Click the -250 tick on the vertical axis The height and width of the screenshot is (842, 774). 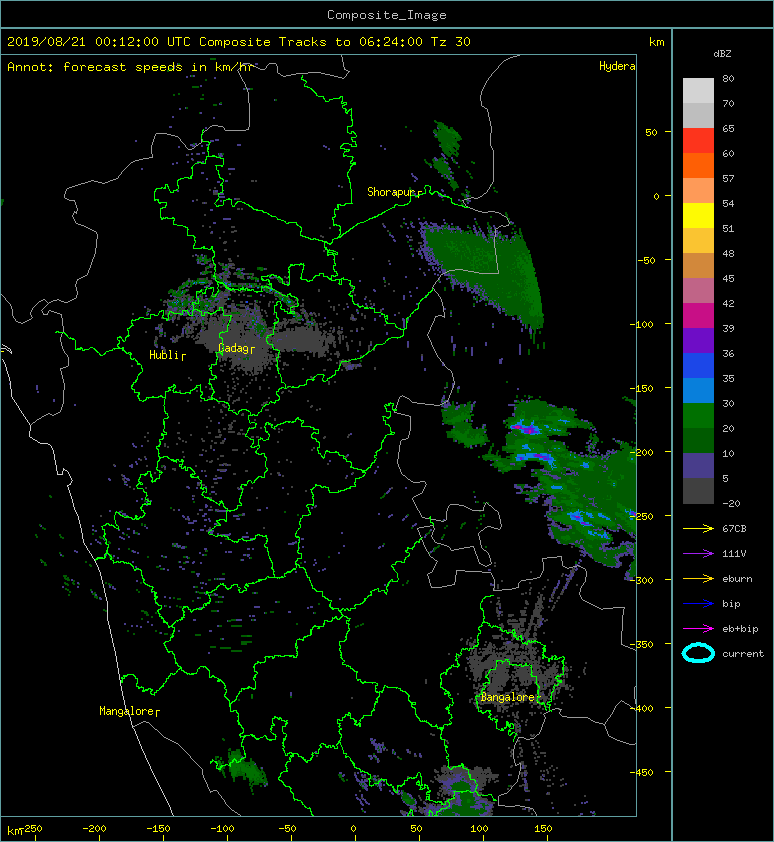(641, 516)
